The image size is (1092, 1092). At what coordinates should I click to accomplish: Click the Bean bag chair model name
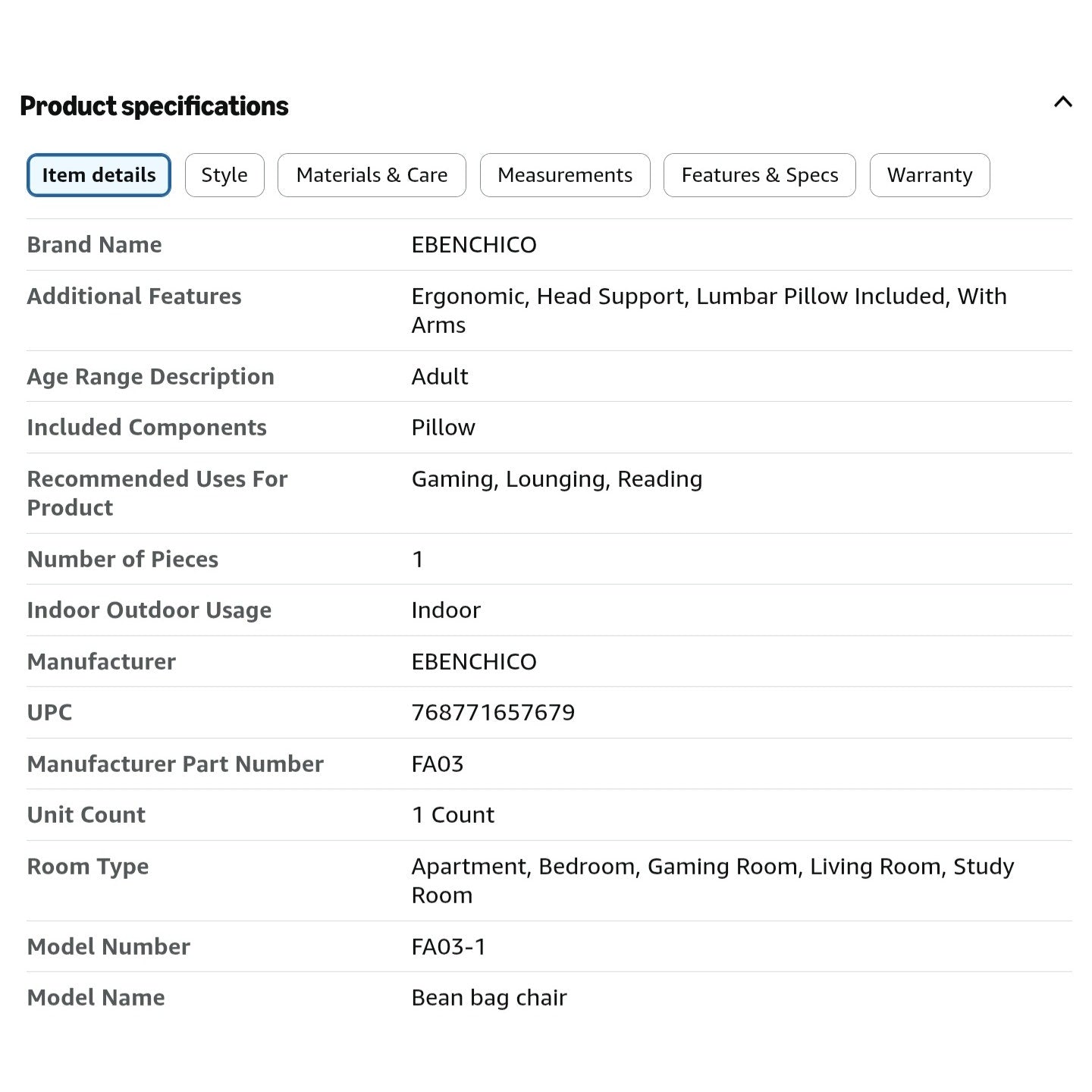[489, 998]
